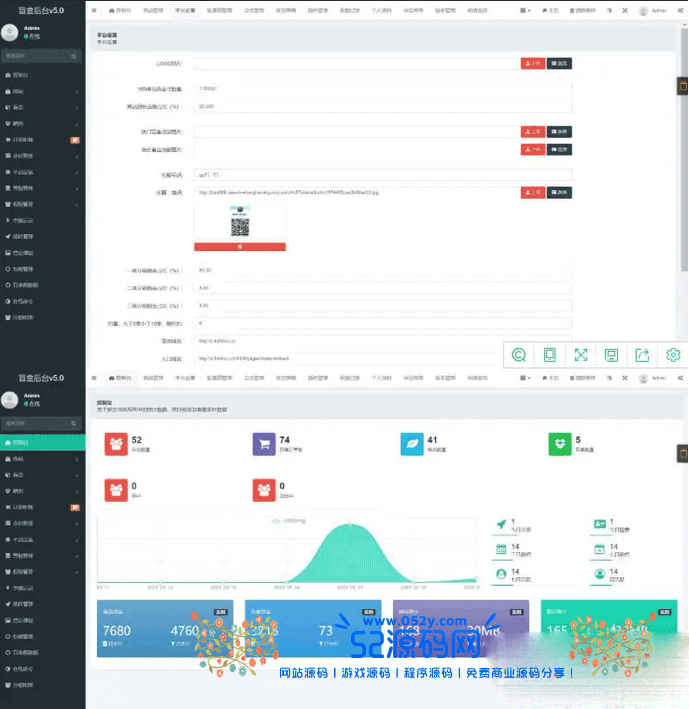Open Admin user dropdown on platform settings page
This screenshot has height=709, width=689.
pyautogui.click(x=657, y=10)
